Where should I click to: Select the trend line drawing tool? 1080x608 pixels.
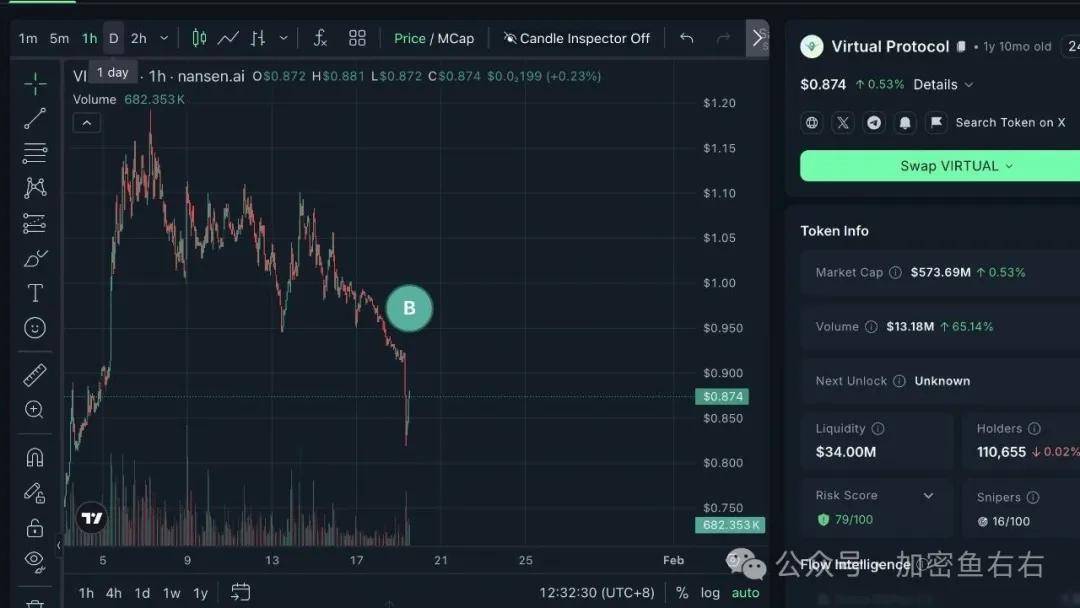click(x=35, y=119)
